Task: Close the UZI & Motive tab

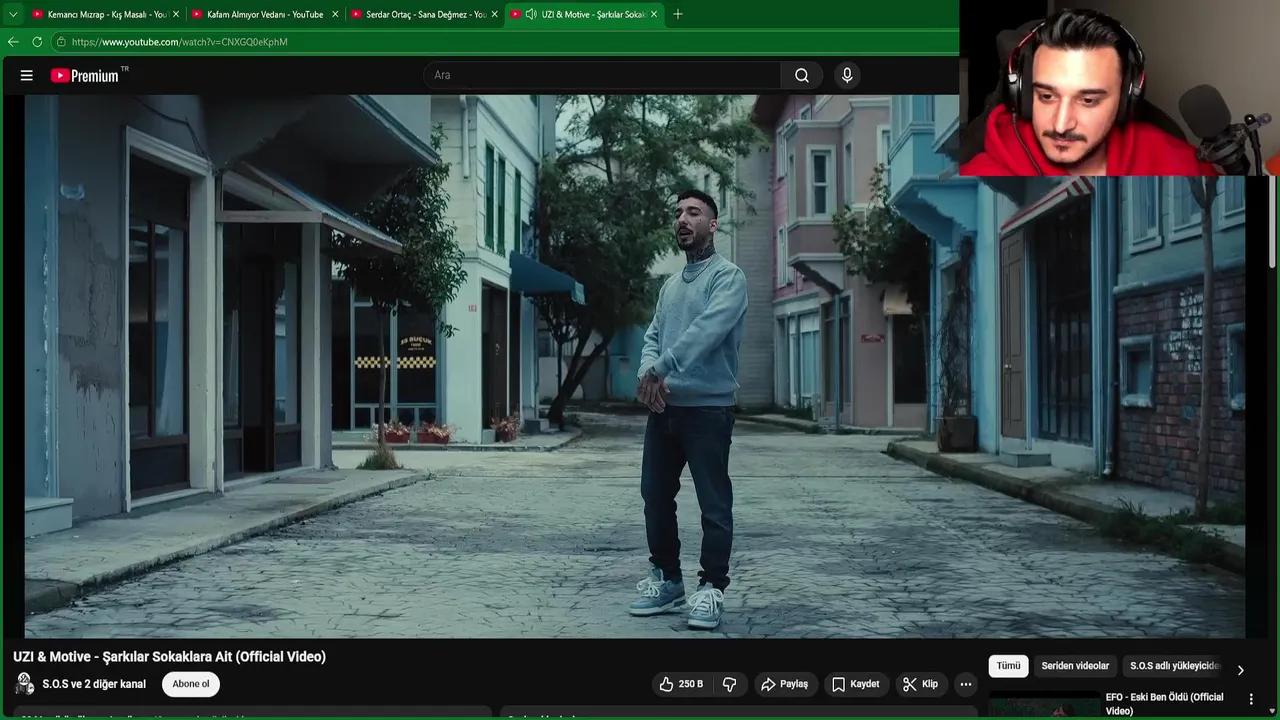Action: pos(653,14)
